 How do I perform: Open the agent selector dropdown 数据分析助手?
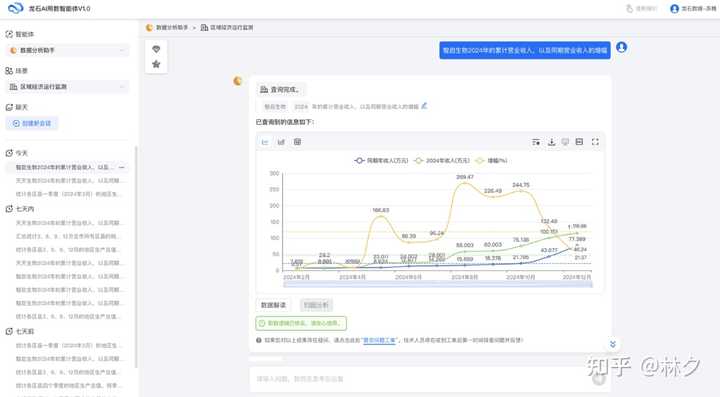click(68, 50)
